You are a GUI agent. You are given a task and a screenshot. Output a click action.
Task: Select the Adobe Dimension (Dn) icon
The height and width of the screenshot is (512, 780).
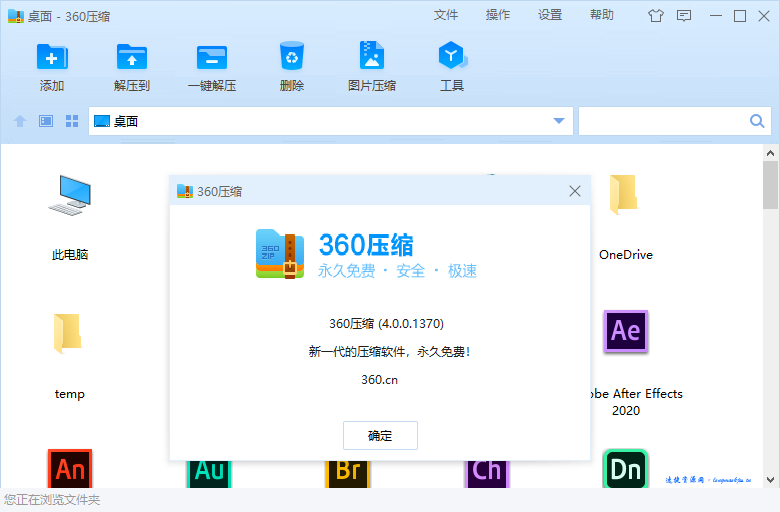[x=625, y=468]
